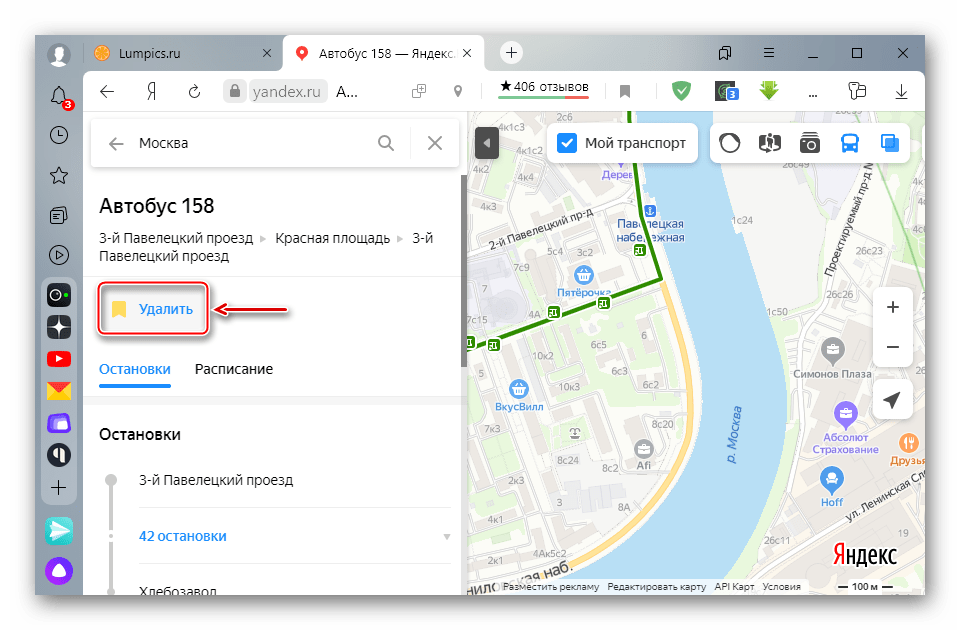Uncheck the Мой транспорт checkbox

point(567,143)
